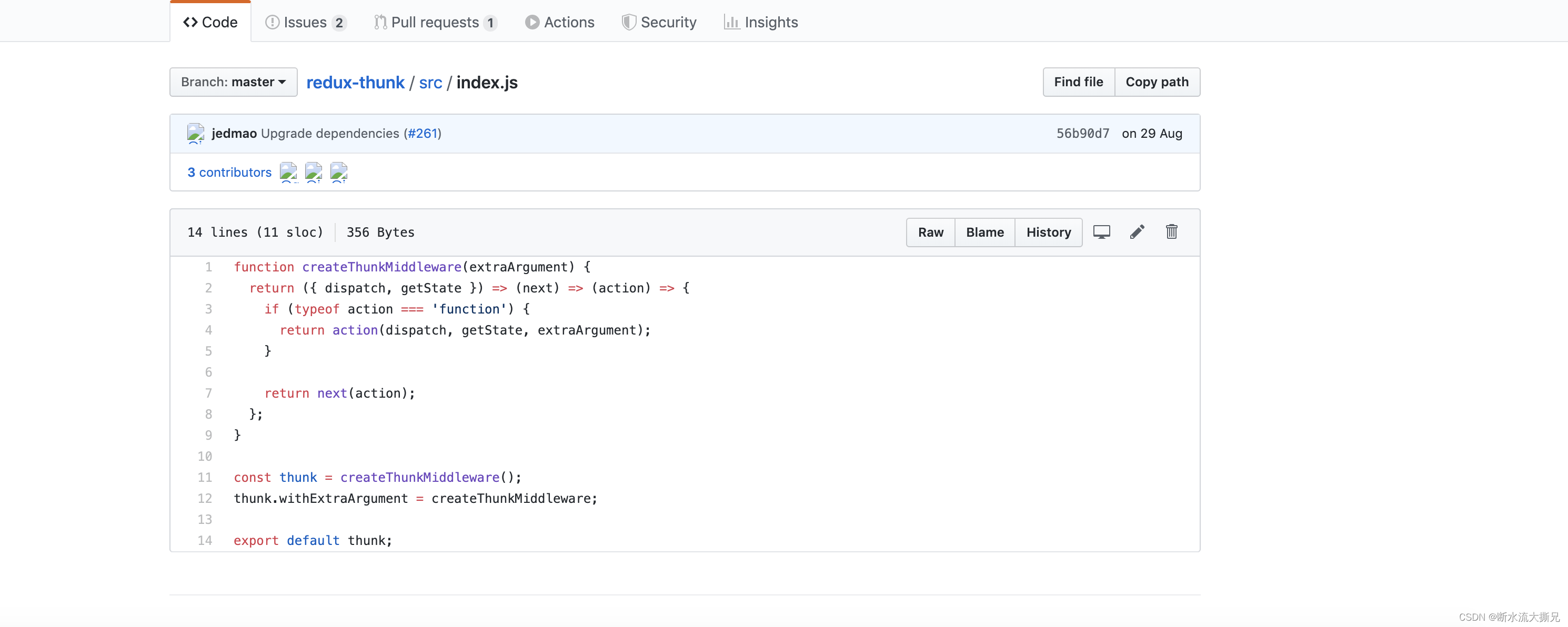The height and width of the screenshot is (627, 1568).
Task: Click the createThunkMiddleware function name on line 1
Action: coord(381,267)
